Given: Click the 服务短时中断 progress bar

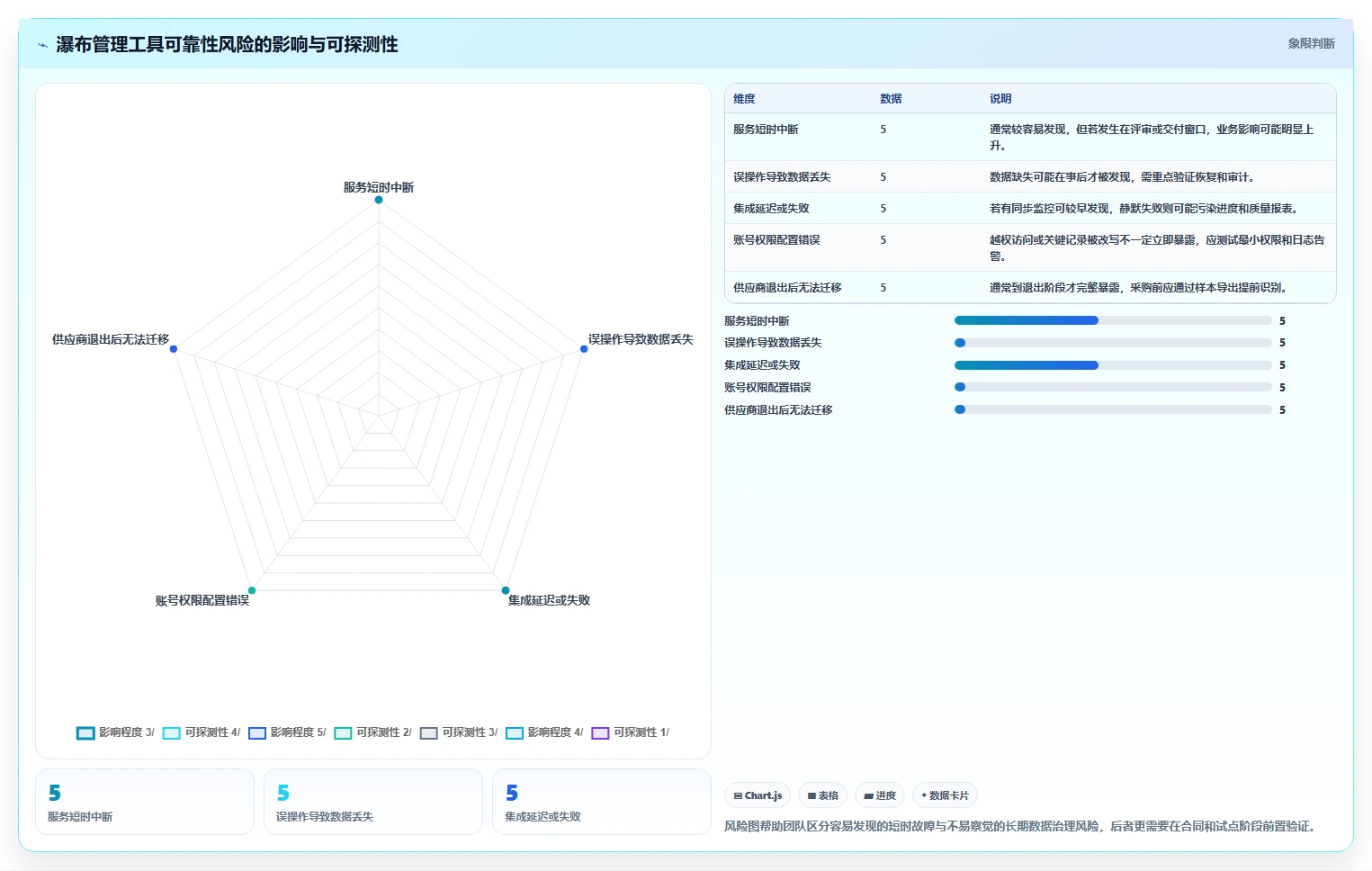Looking at the screenshot, I should pyautogui.click(x=1113, y=320).
